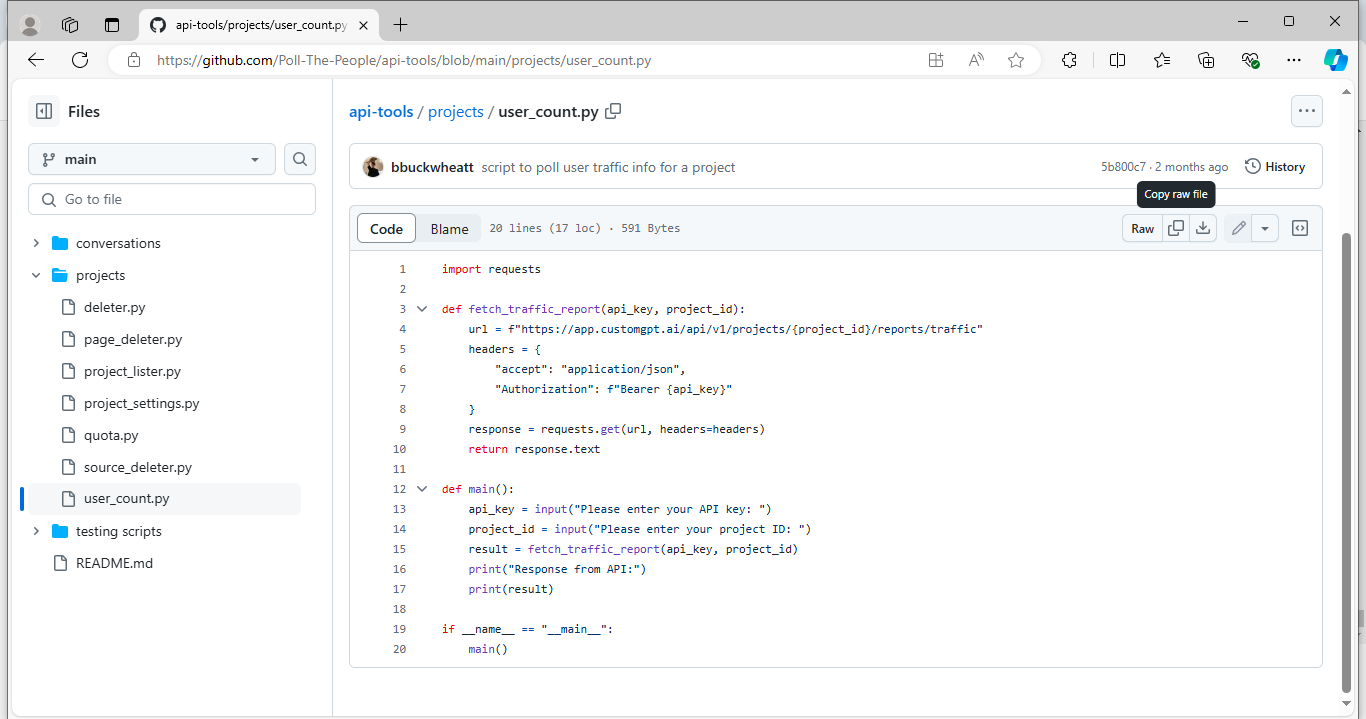Click the Go to file search field

point(171,199)
